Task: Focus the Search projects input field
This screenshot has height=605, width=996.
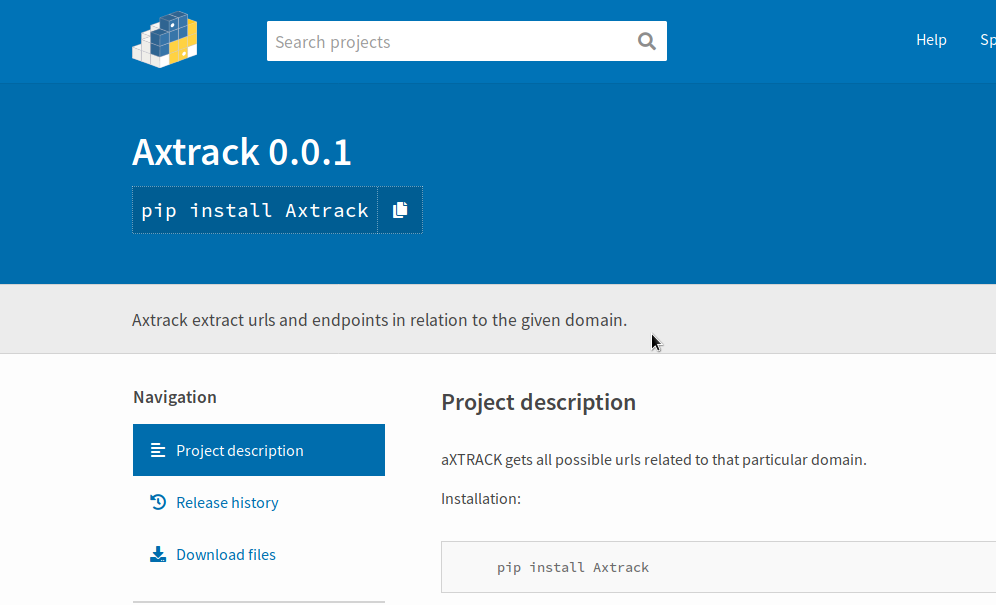Action: coord(467,41)
